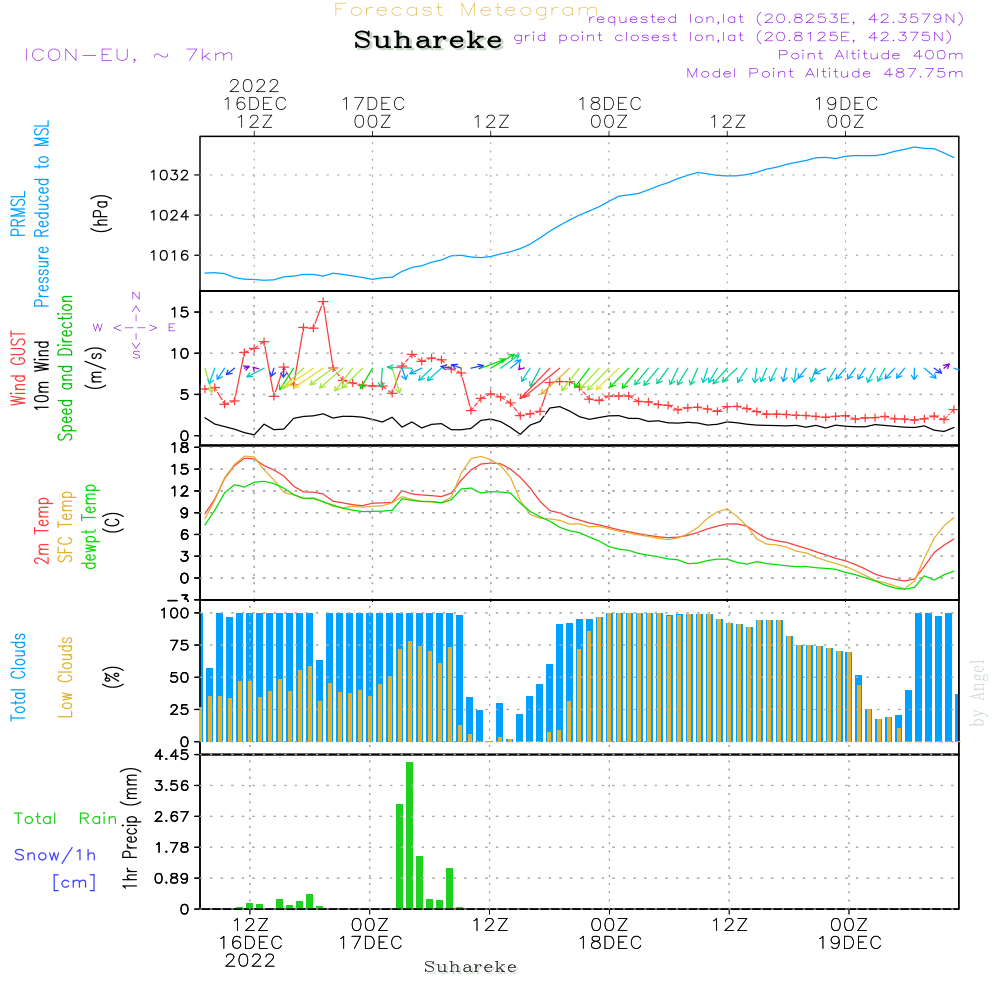Select the Forecast Meteogram heading
This screenshot has width=1000, height=1000.
click(465, 10)
